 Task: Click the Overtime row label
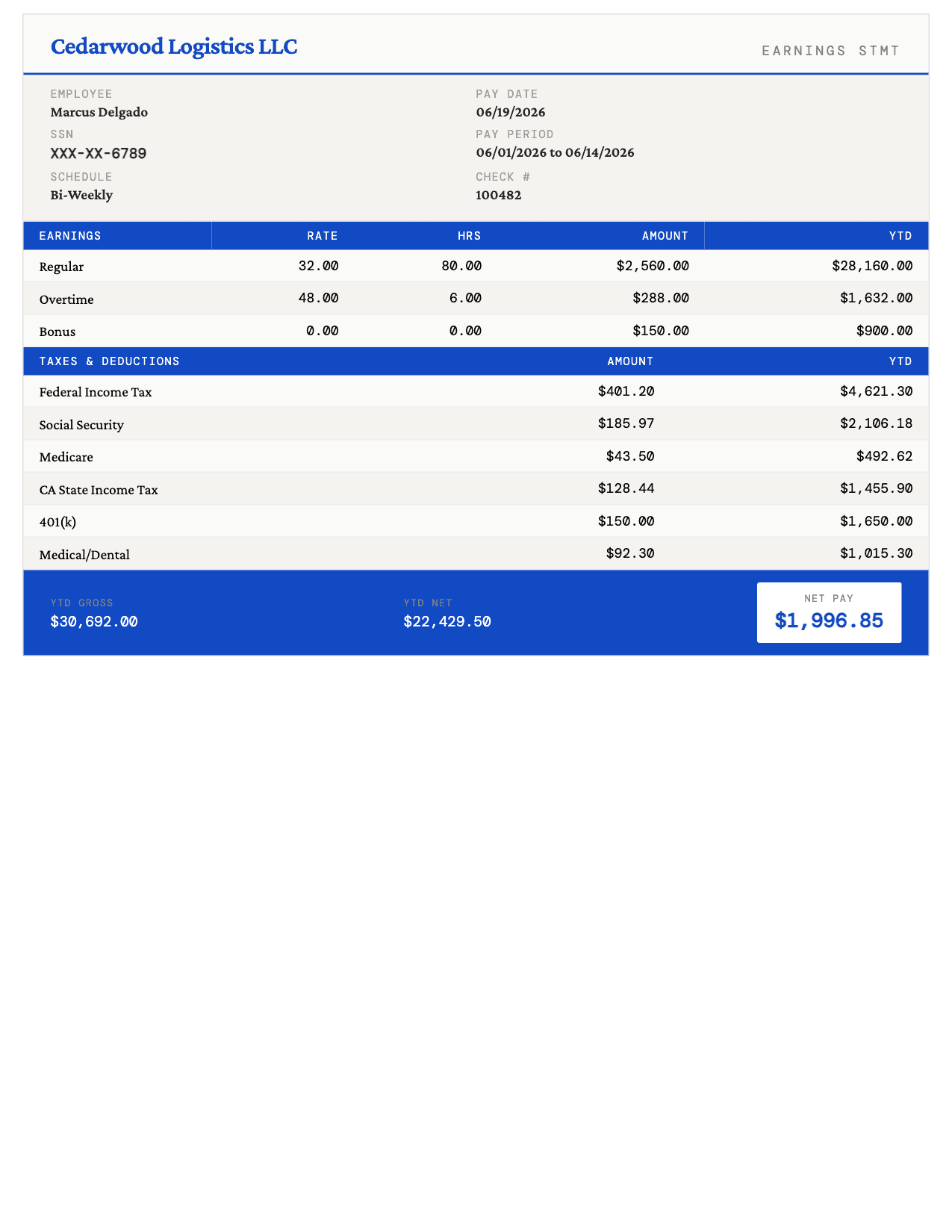tap(66, 299)
